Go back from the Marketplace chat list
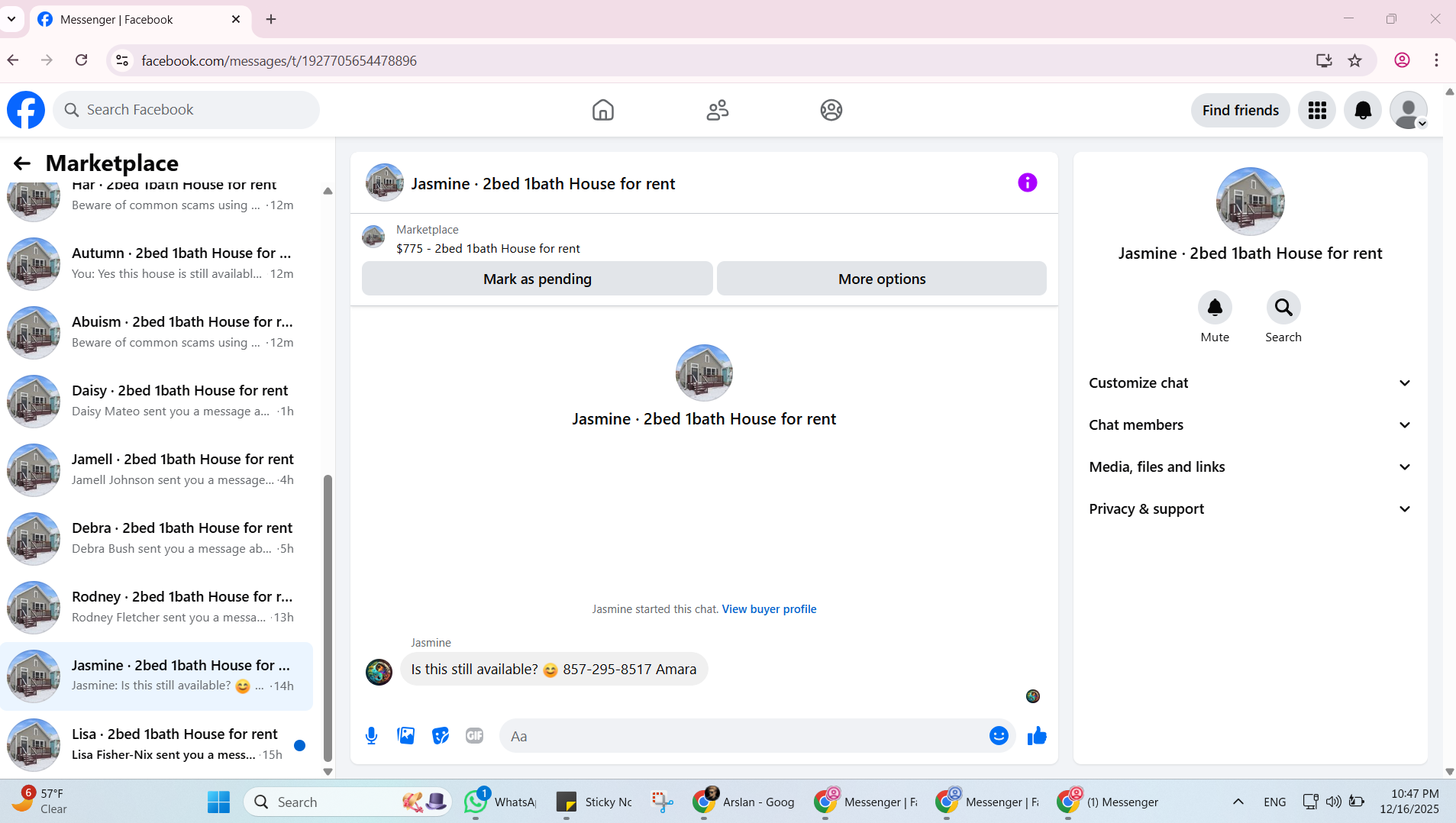The image size is (1456, 823). (x=22, y=163)
